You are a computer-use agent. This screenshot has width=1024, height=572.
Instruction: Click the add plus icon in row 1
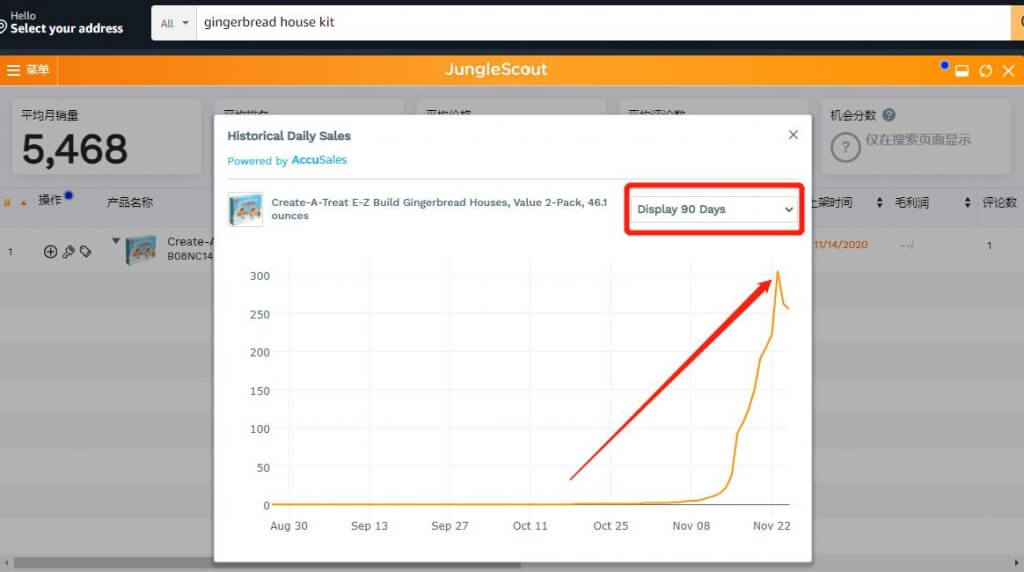(50, 251)
